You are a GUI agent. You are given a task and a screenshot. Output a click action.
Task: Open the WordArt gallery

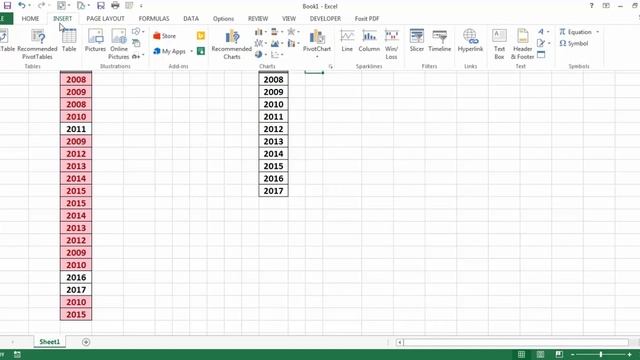tap(543, 31)
